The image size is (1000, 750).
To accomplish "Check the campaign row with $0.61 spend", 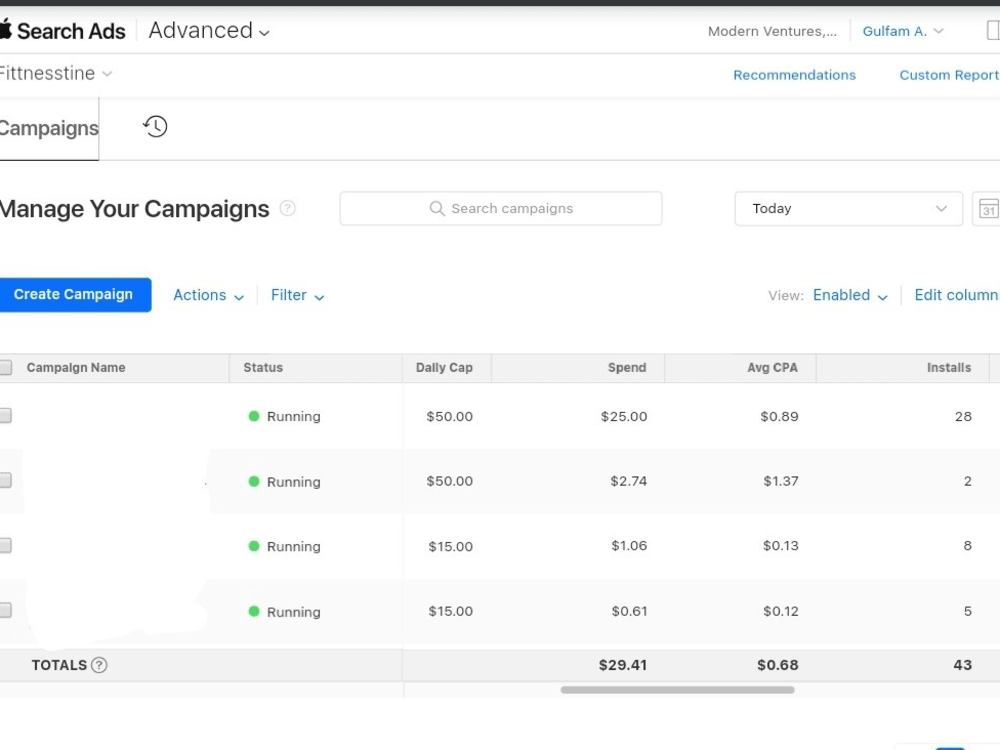I will point(5,610).
